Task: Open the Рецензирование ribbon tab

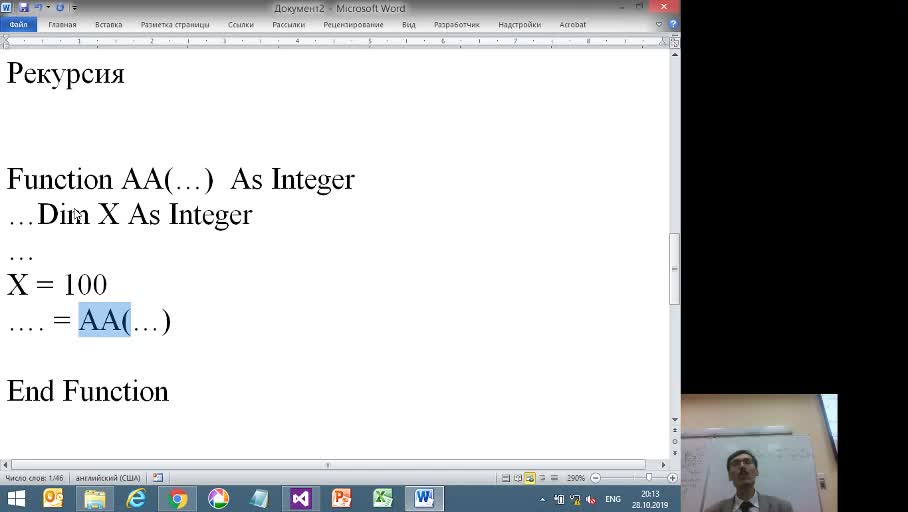Action: click(353, 25)
